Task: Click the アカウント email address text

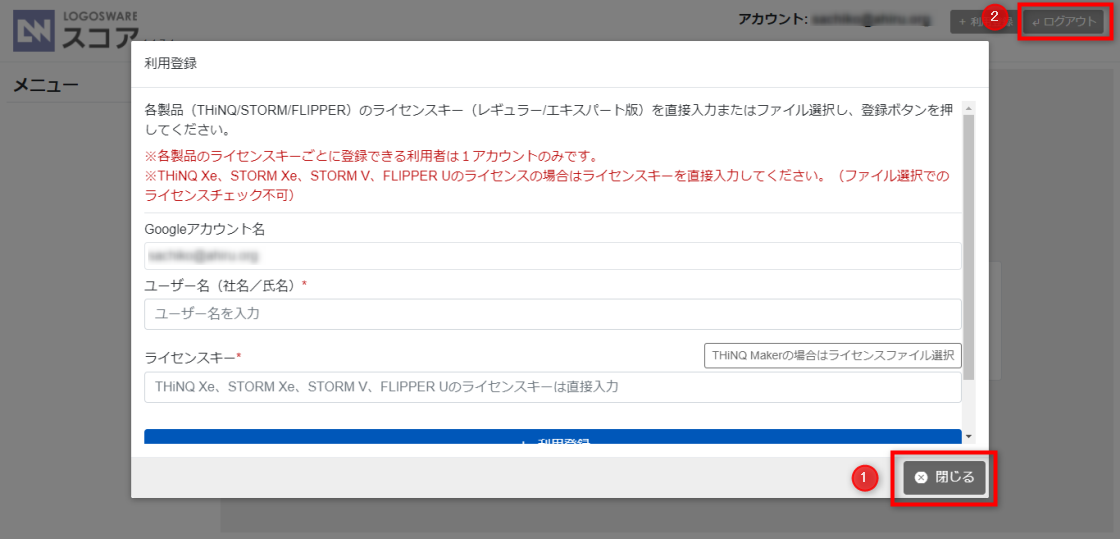Action: [871, 19]
